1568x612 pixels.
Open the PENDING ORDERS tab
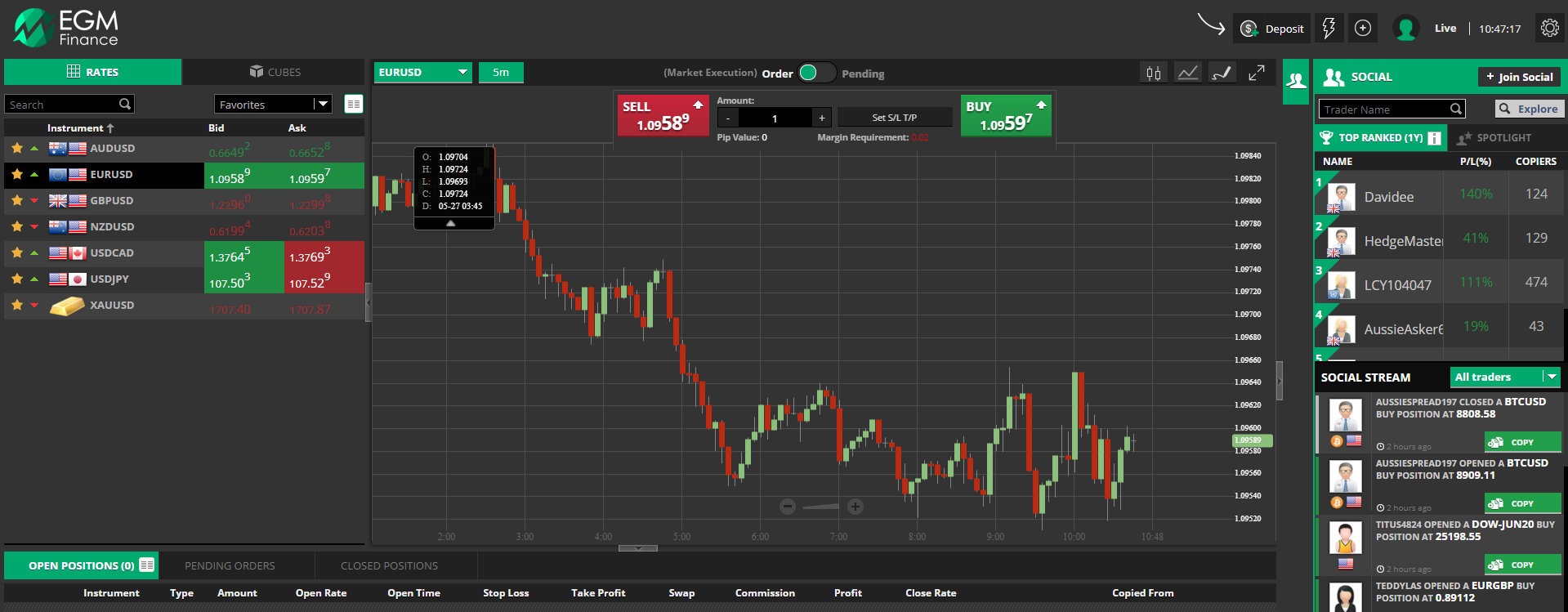[230, 565]
